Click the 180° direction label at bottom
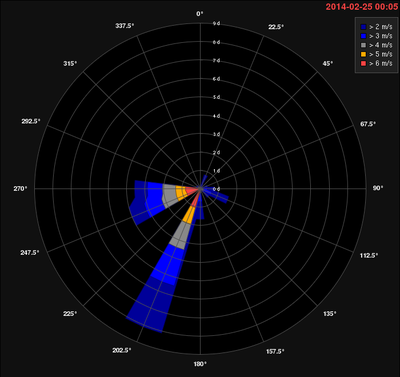The height and width of the screenshot is (377, 400). click(x=200, y=364)
